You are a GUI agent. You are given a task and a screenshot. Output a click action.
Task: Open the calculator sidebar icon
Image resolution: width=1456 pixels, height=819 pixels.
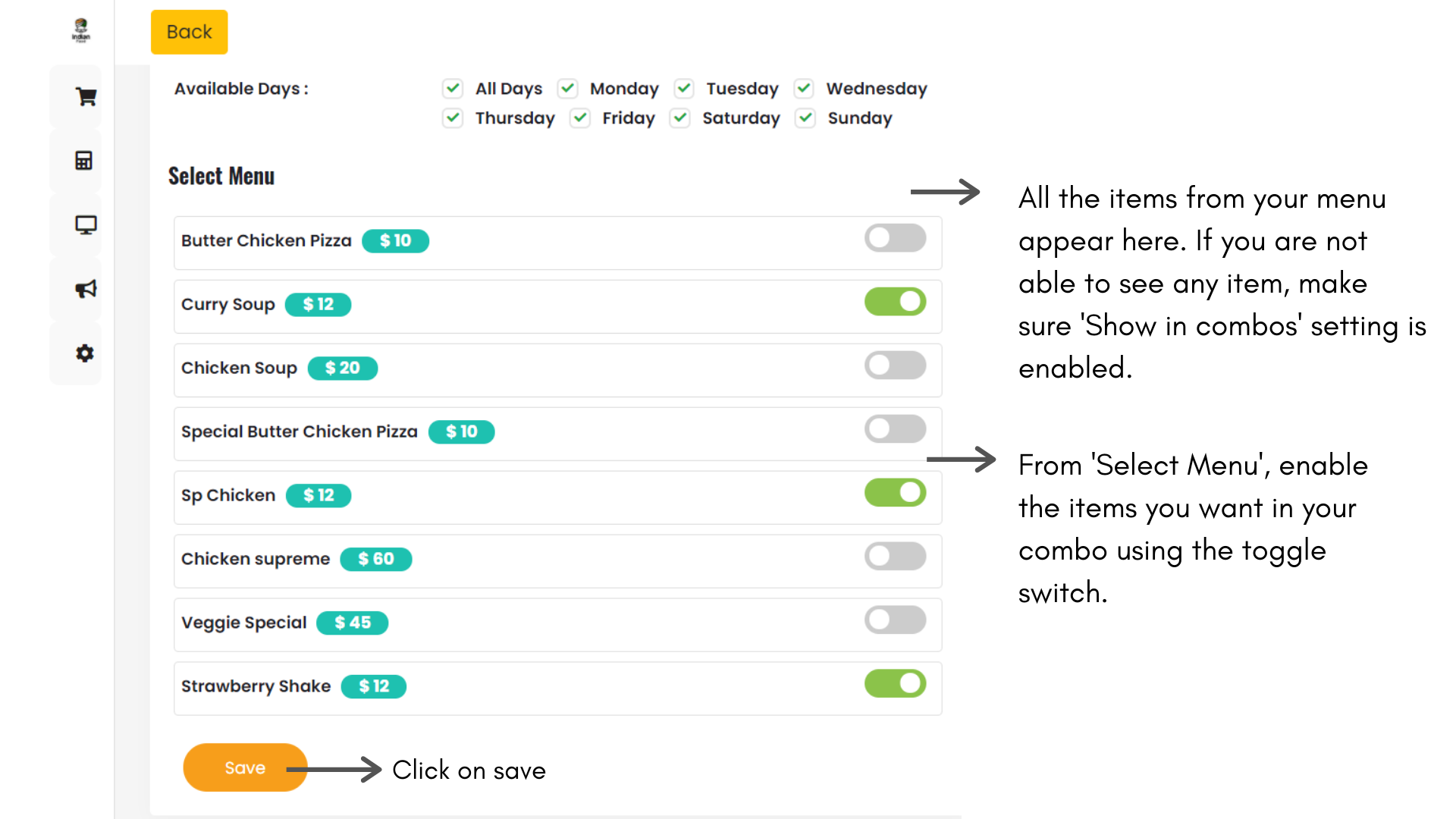coord(84,161)
